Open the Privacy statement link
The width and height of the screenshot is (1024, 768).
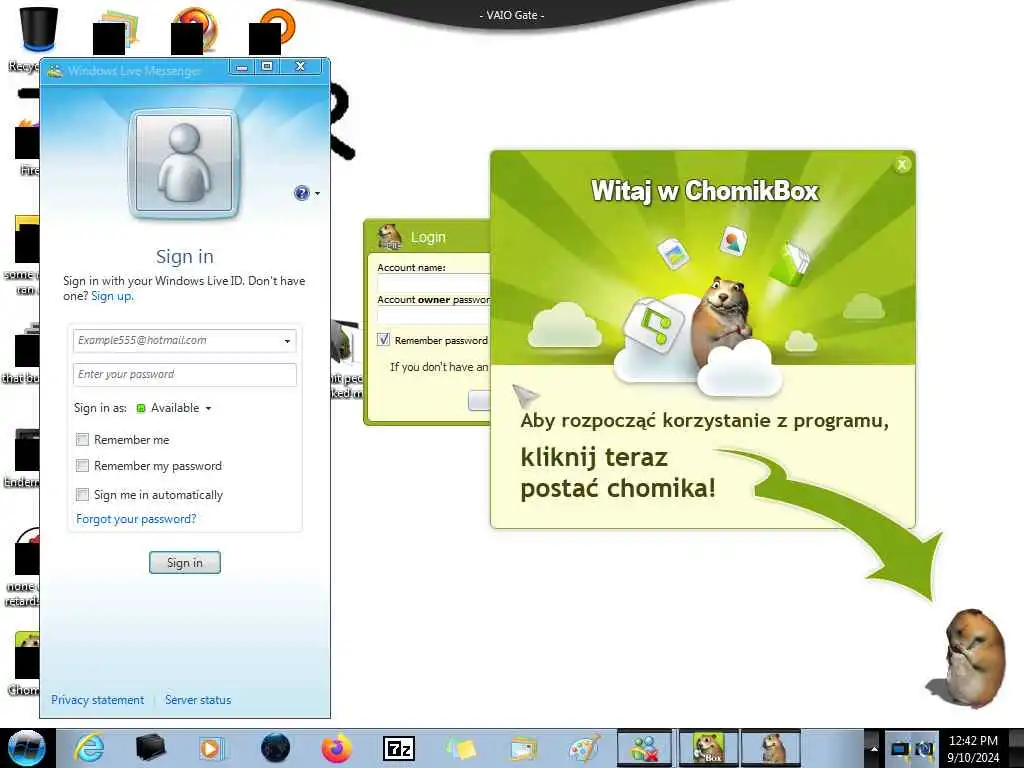pos(97,699)
